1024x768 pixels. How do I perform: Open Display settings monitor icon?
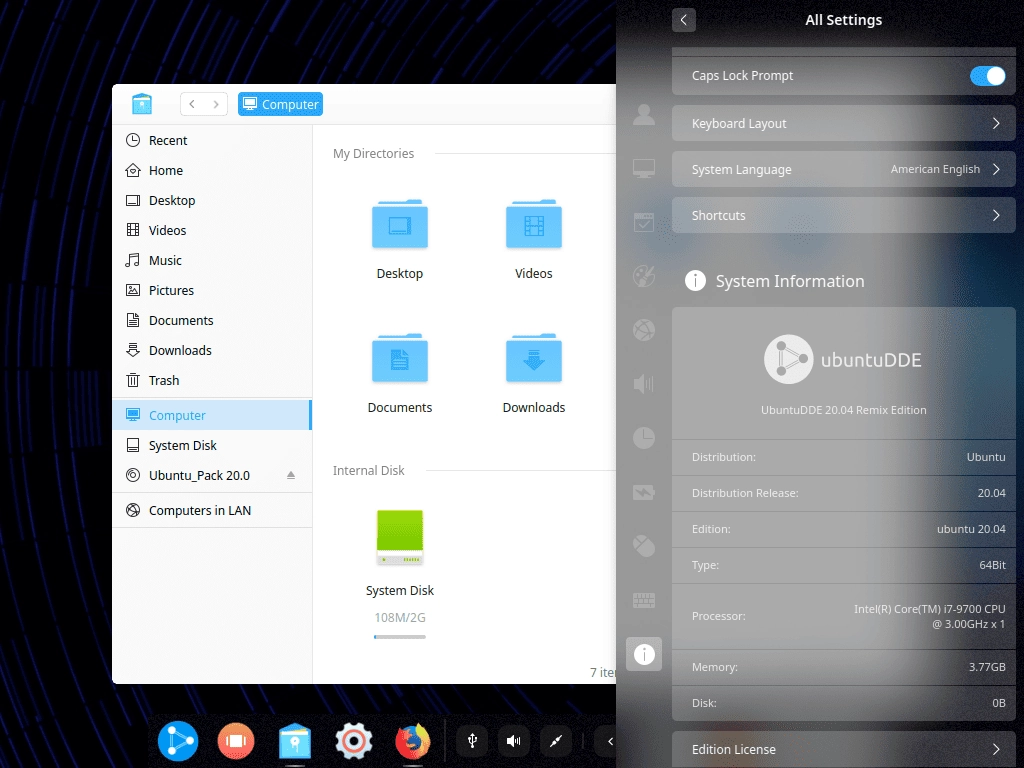(x=644, y=168)
